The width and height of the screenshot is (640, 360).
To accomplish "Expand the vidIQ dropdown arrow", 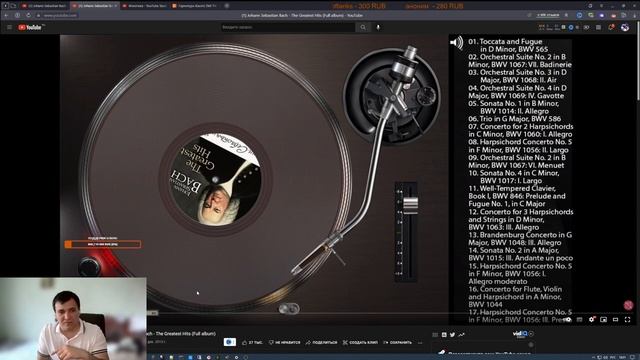I will pos(531,334).
